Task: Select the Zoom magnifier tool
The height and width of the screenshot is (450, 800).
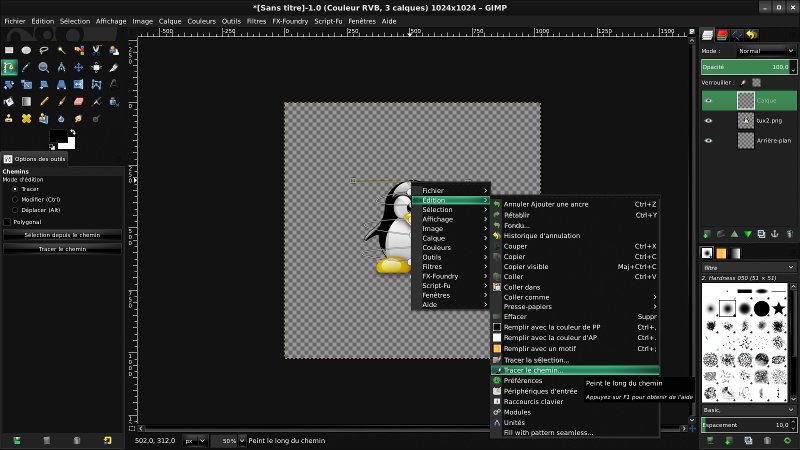Action: (x=44, y=67)
